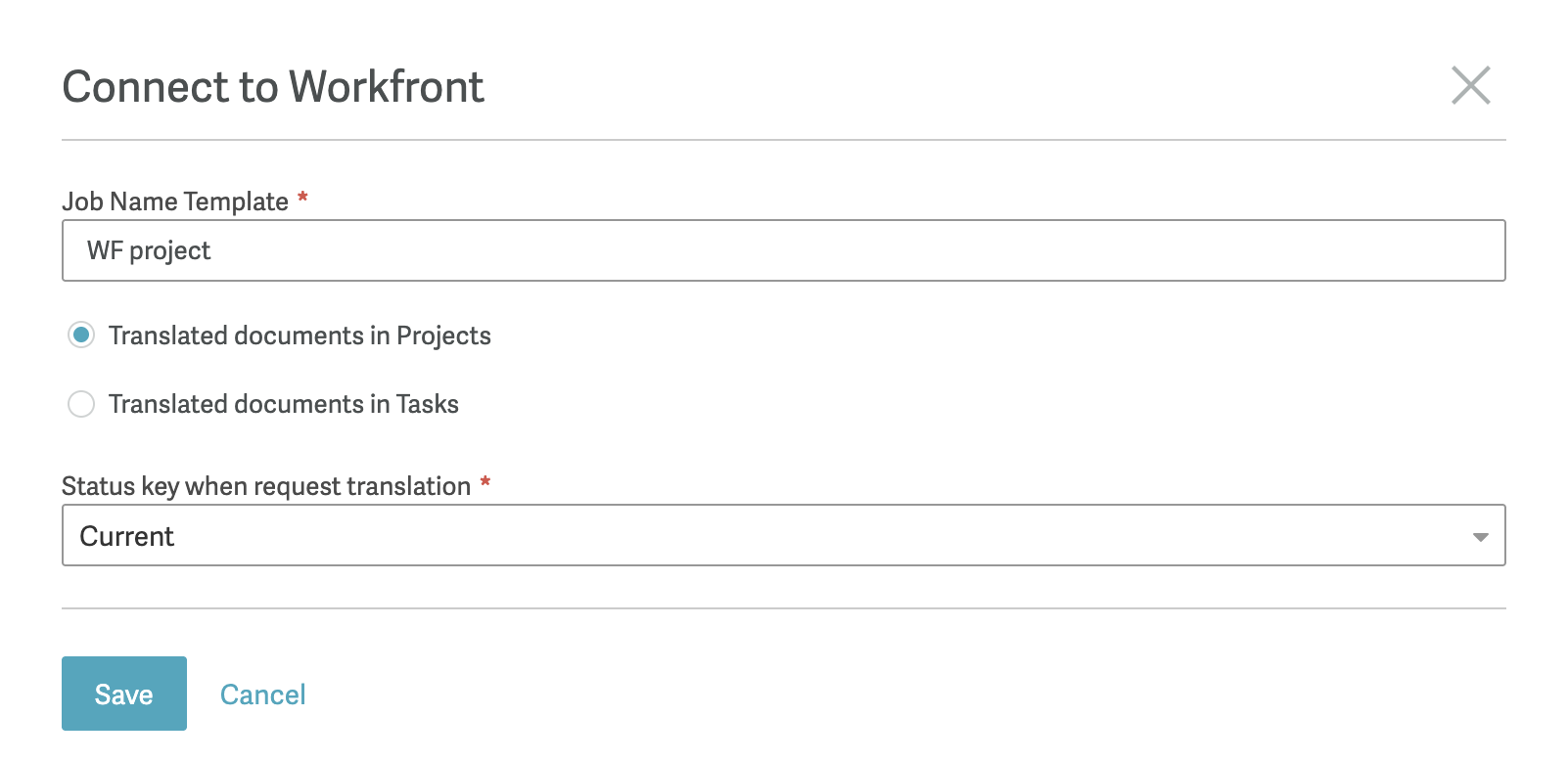Click the 'Connect to Workfront' dialog title
The height and width of the screenshot is (761, 1568).
273,87
